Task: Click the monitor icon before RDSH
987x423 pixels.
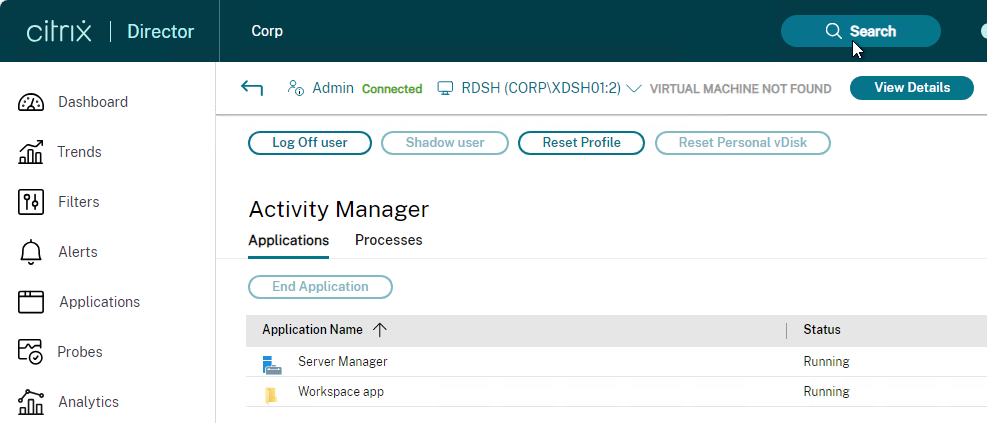Action: click(446, 88)
